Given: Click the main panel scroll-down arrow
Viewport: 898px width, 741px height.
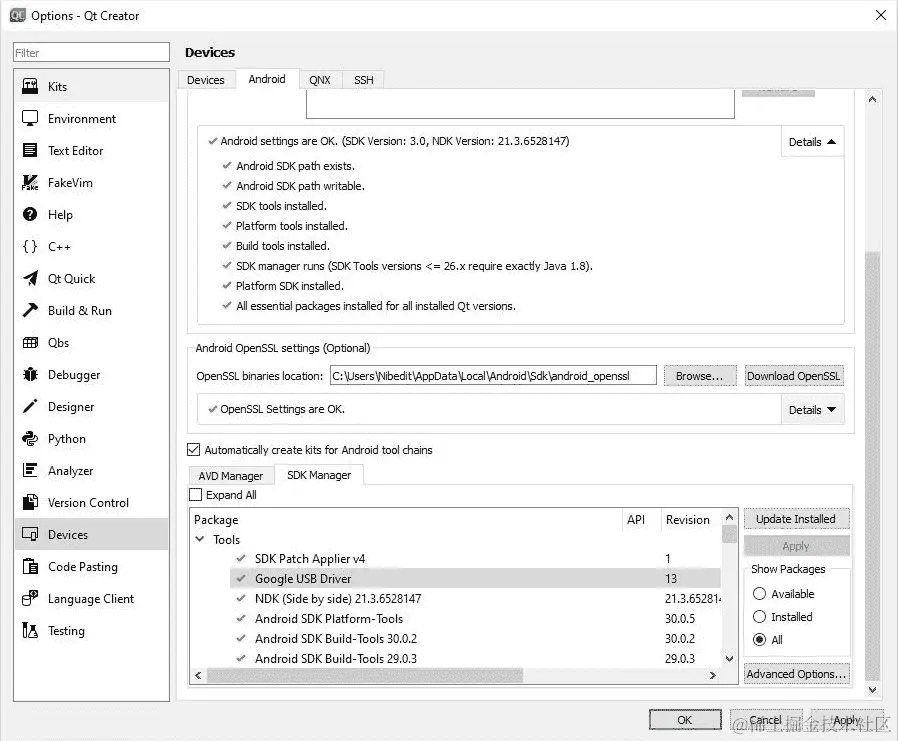Looking at the screenshot, I should (872, 690).
